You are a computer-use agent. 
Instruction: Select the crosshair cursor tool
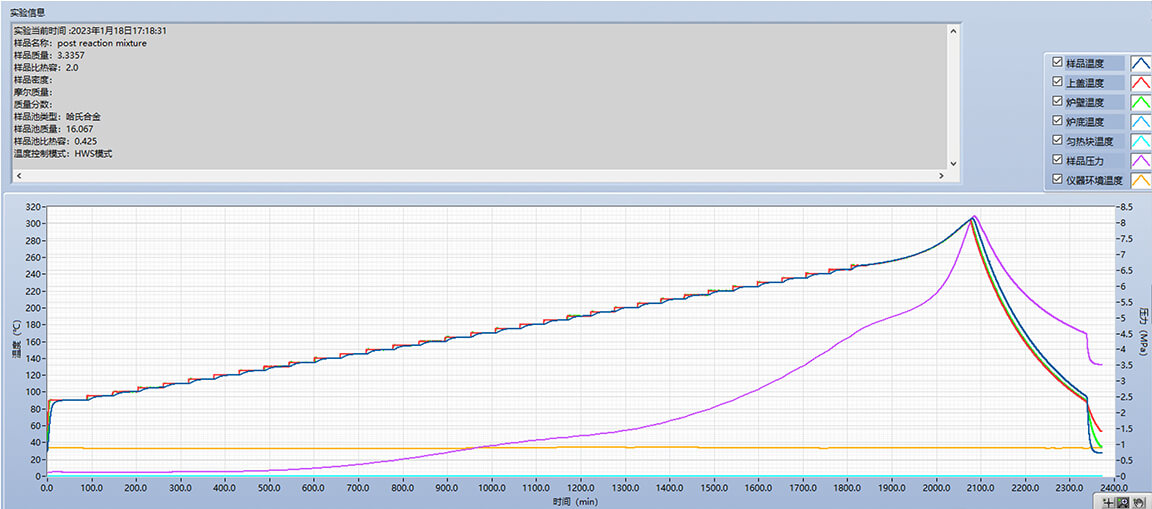click(x=1108, y=501)
